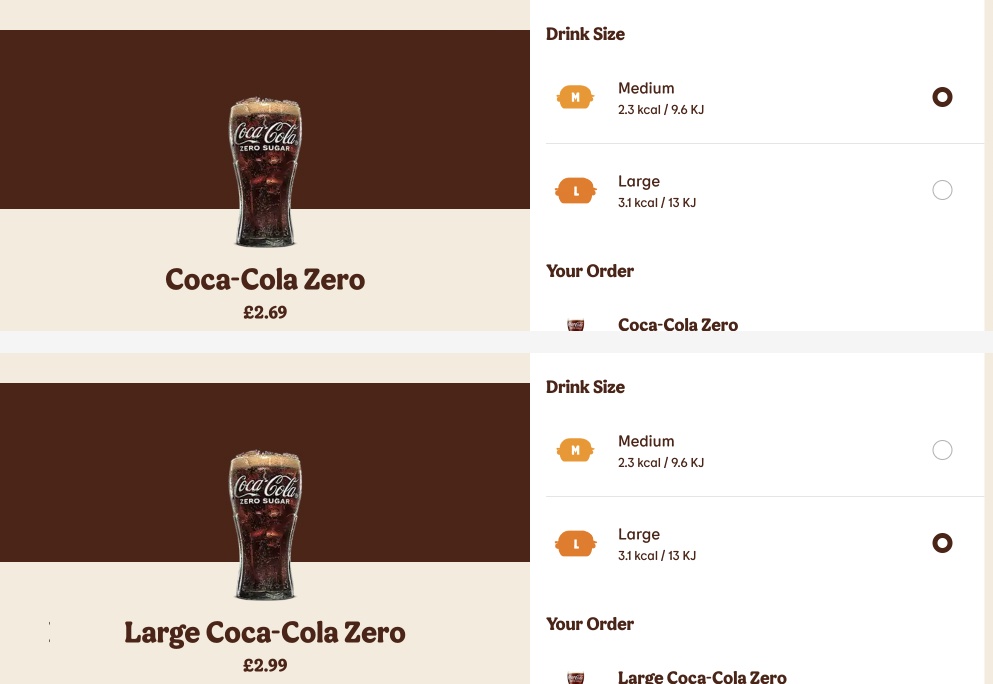Click the Drink Size heading above the selected Medium option
The height and width of the screenshot is (684, 993).
click(585, 34)
